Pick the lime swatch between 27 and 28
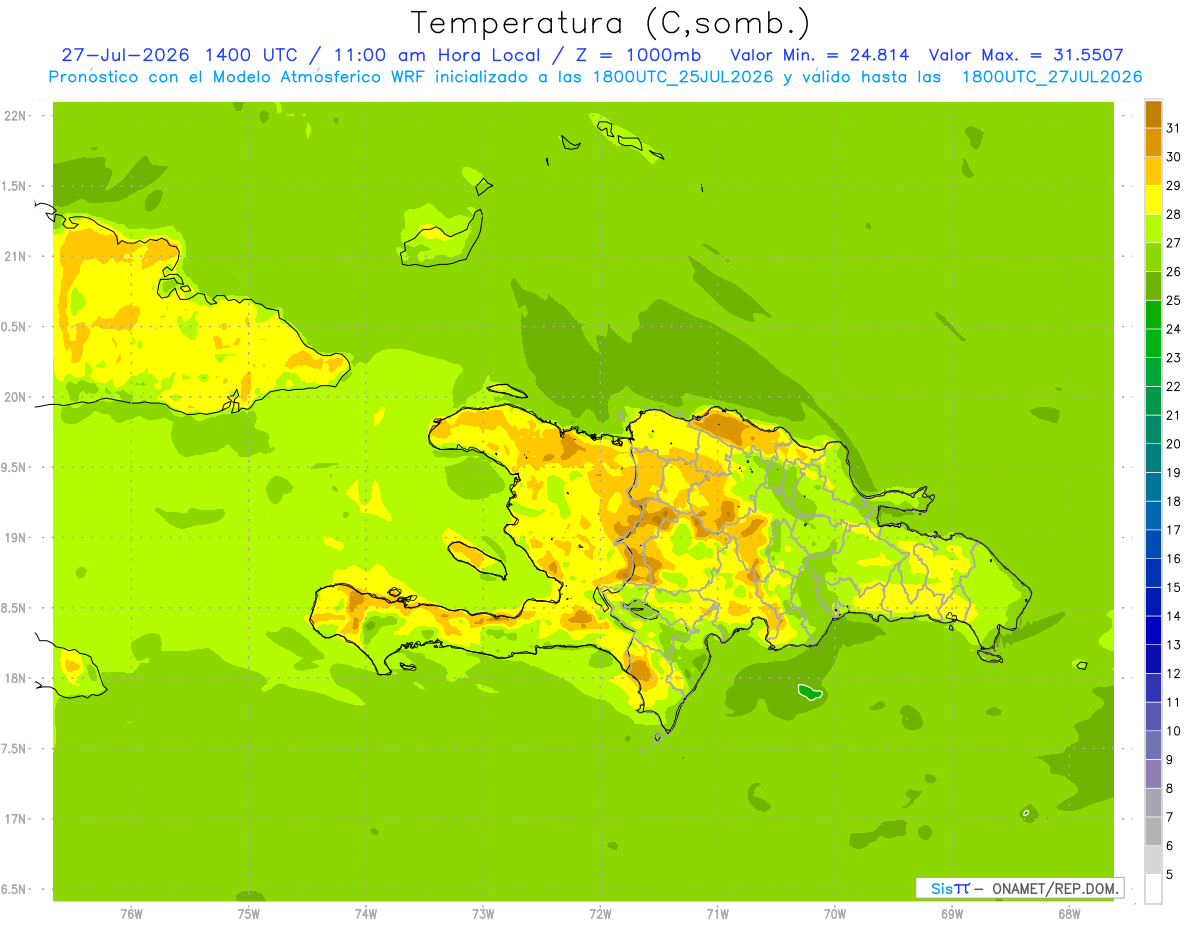Screen dimensions: 1200x927 click(x=1153, y=229)
